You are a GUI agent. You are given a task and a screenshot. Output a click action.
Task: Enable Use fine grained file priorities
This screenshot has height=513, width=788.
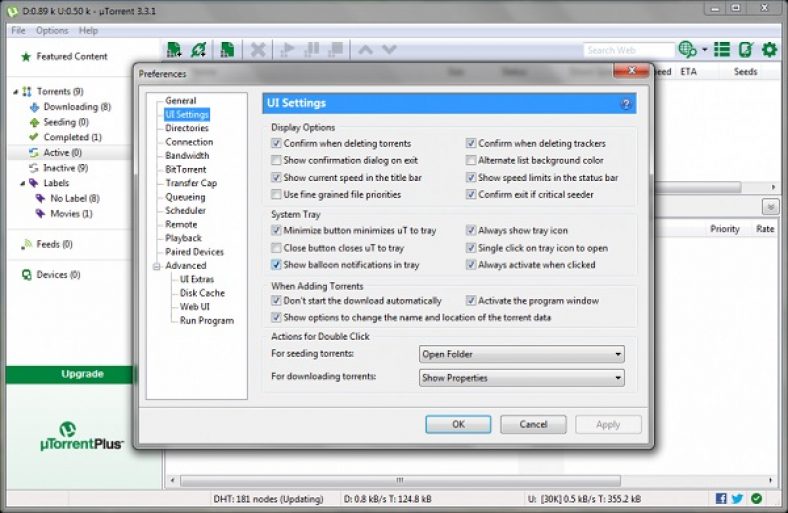pos(276,194)
